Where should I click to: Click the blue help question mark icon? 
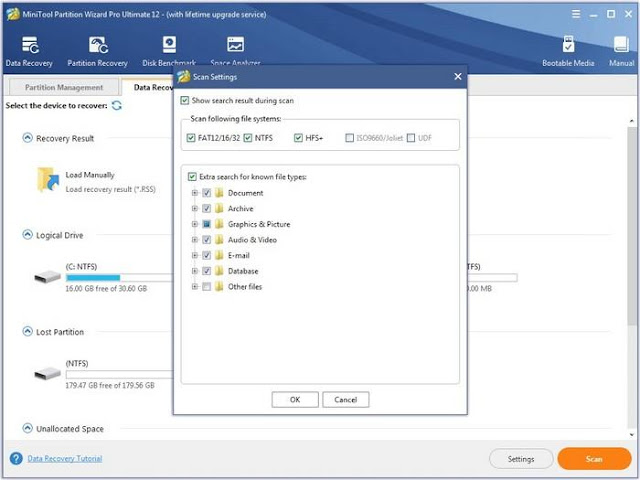coord(16,458)
